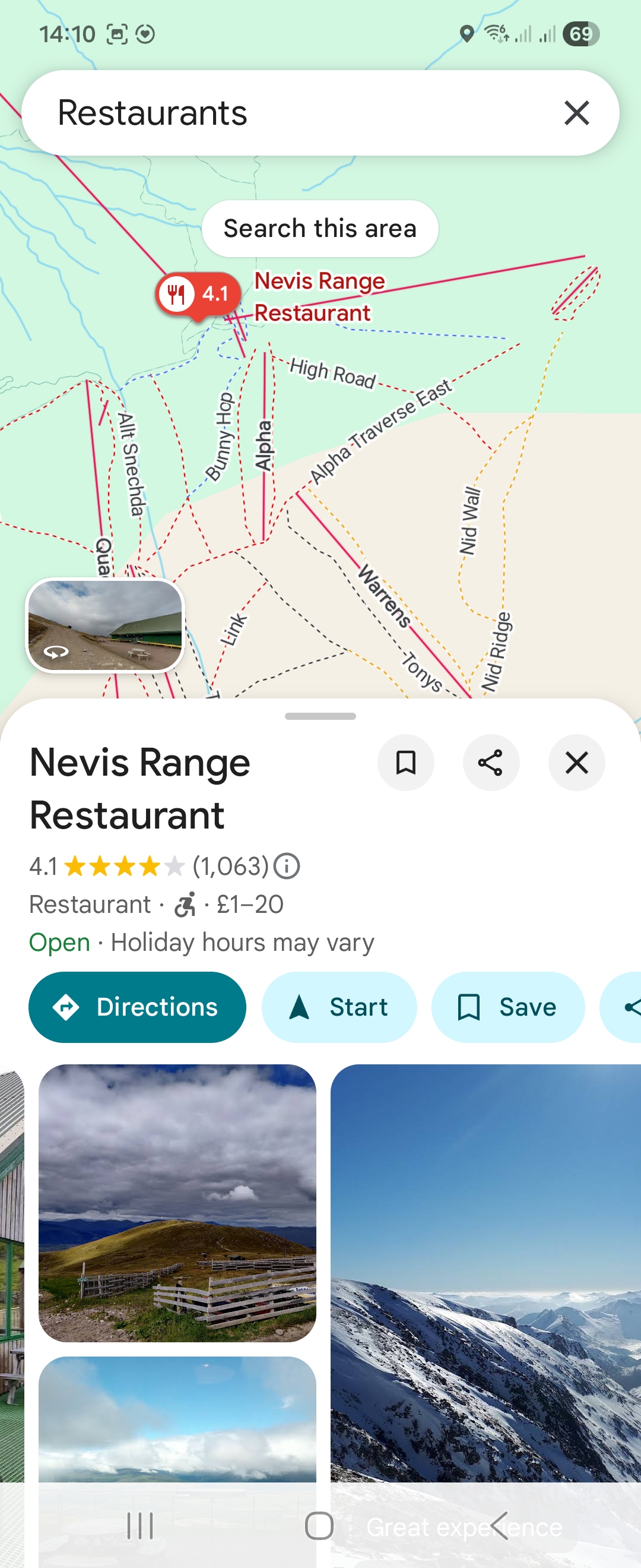This screenshot has height=1568, width=641.
Task: Tap the Android recent apps button
Action: click(x=140, y=1525)
